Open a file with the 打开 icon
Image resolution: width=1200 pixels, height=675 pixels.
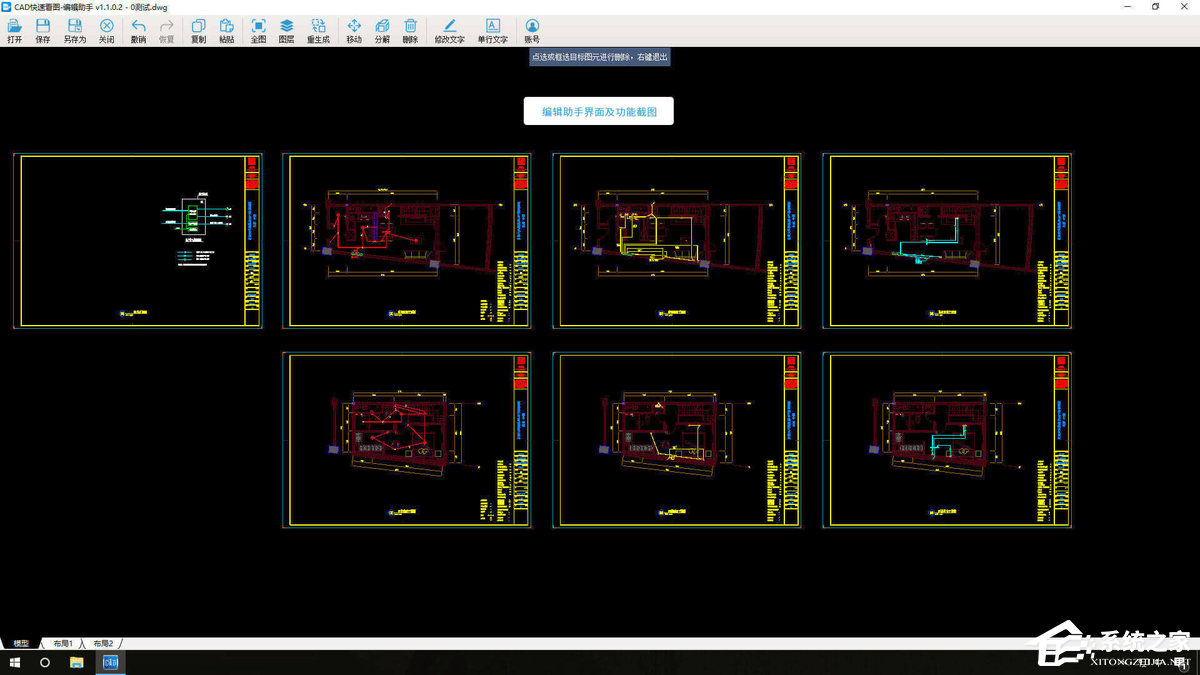(14, 31)
